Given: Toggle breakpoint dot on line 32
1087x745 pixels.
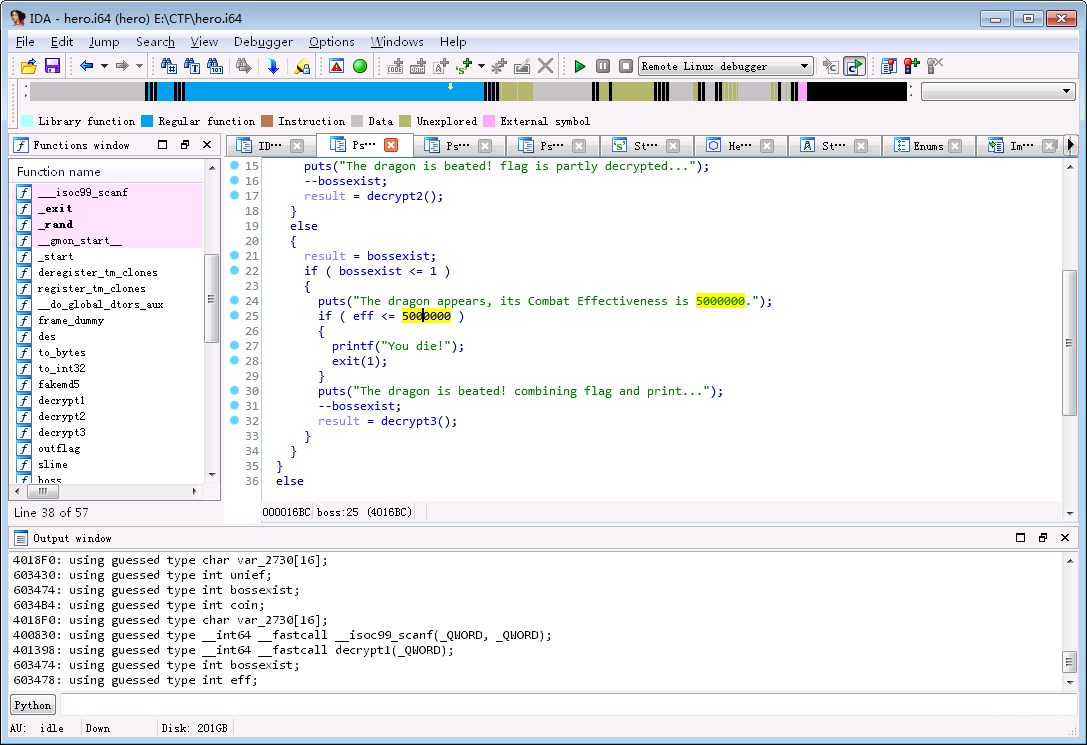Looking at the screenshot, I should 234,420.
